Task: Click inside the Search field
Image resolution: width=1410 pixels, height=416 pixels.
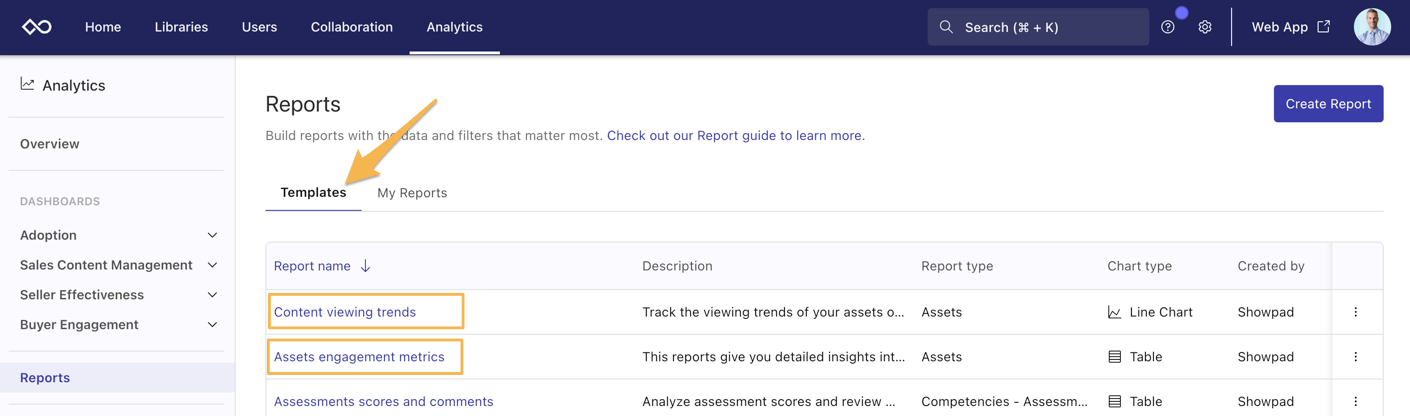Action: click(1038, 27)
